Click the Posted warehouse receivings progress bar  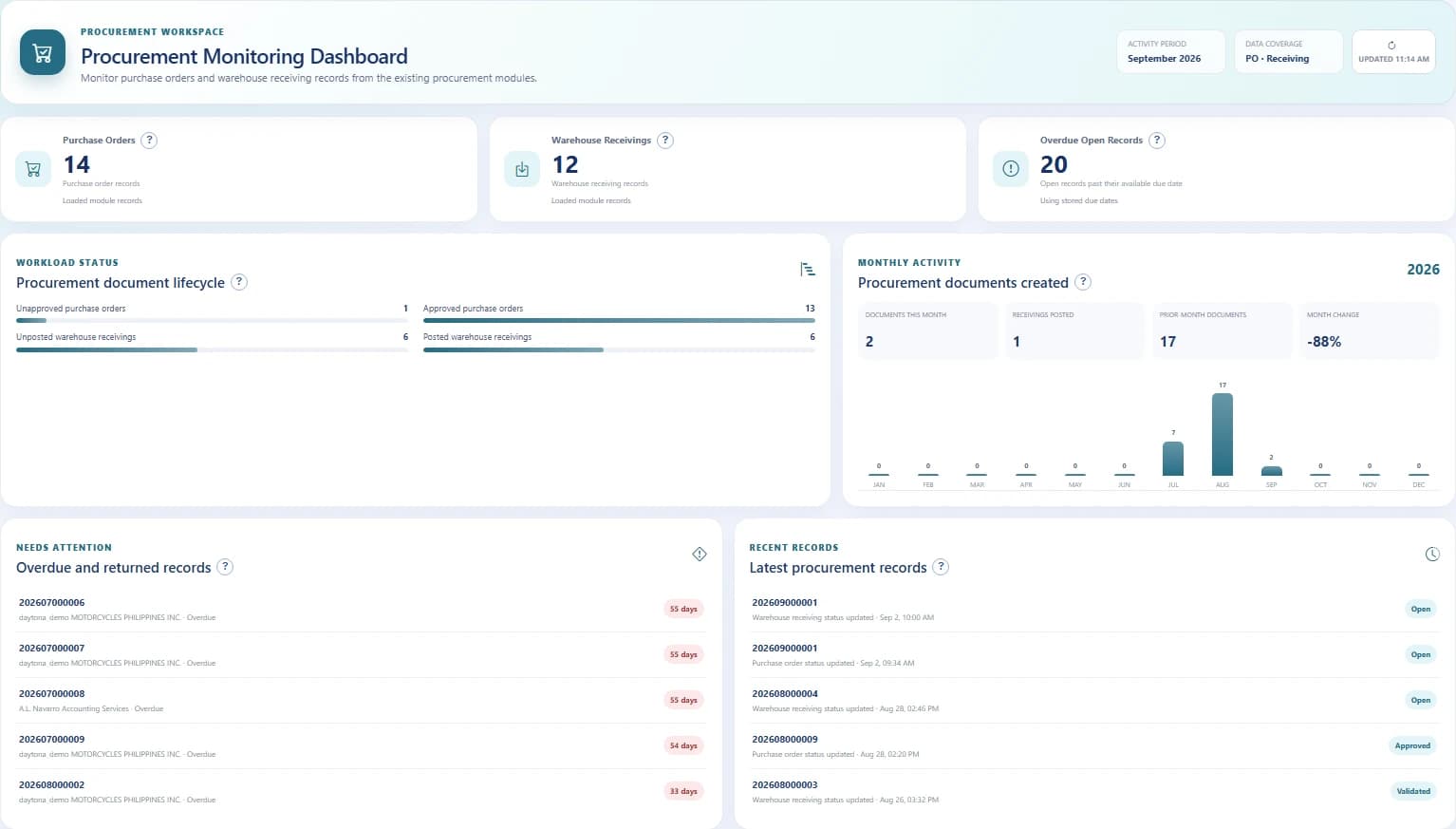(619, 349)
